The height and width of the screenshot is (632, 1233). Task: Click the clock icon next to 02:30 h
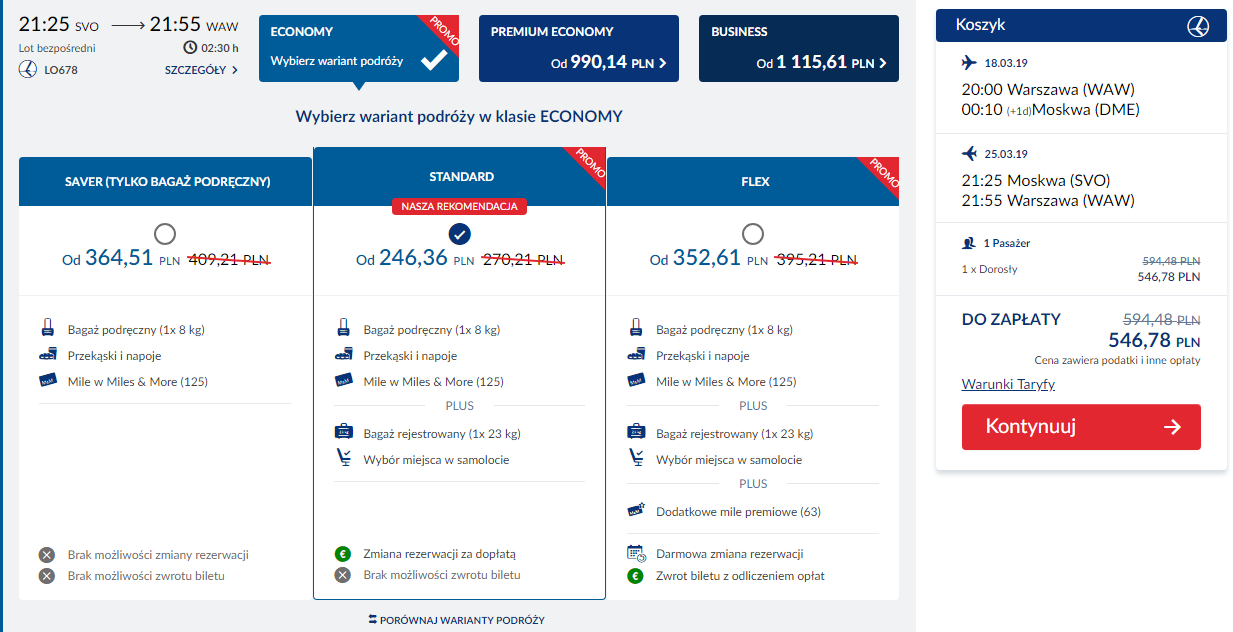click(190, 47)
